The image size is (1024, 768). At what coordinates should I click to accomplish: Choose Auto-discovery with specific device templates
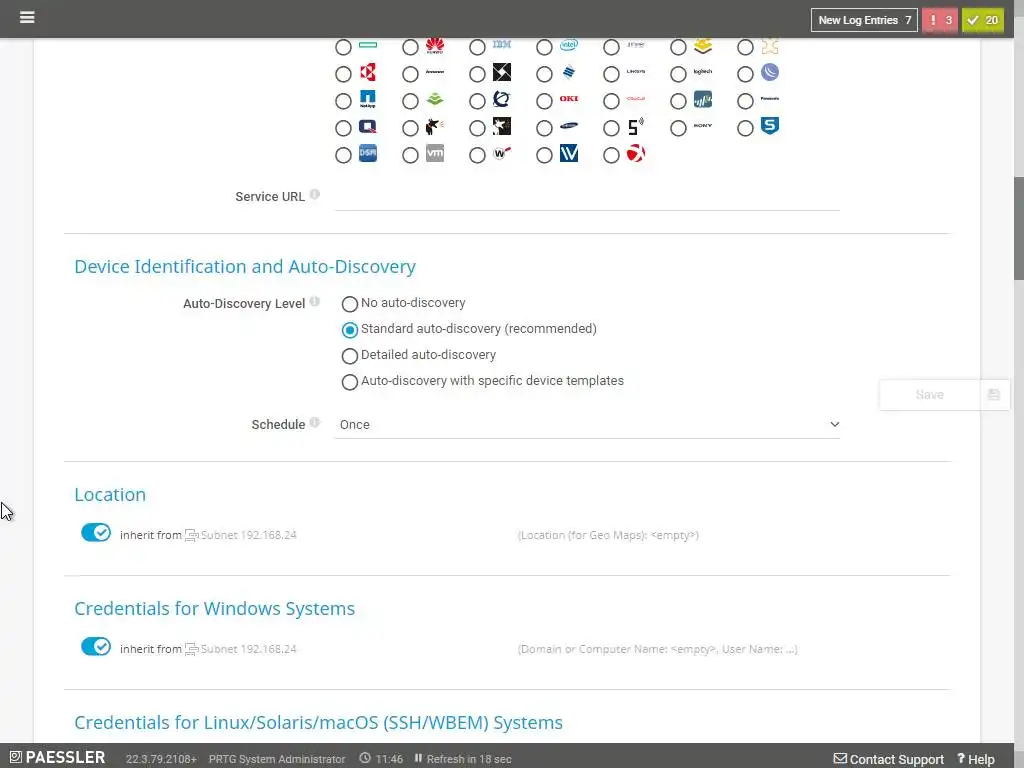point(349,382)
